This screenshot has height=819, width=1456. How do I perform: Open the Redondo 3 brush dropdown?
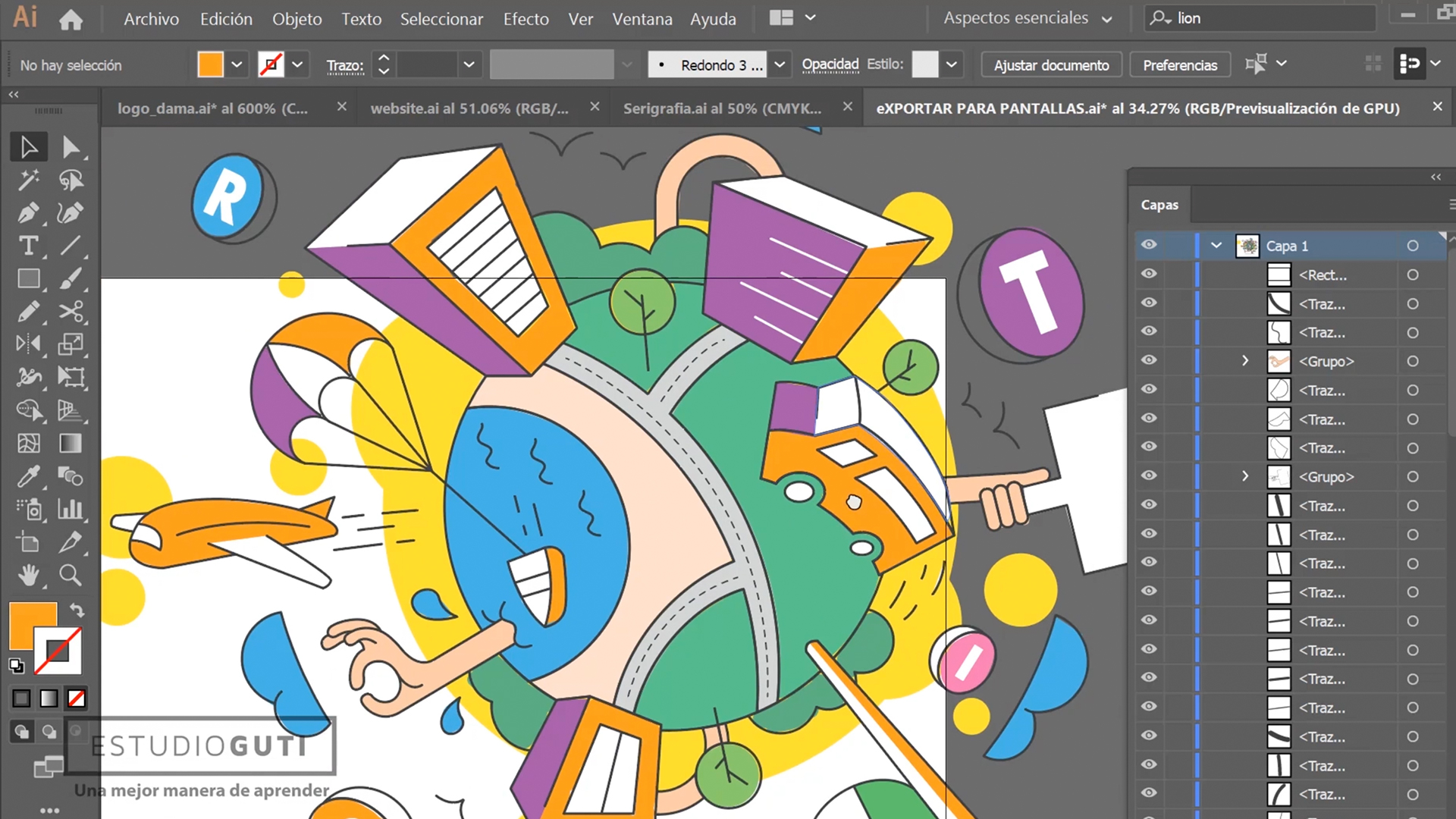(780, 65)
